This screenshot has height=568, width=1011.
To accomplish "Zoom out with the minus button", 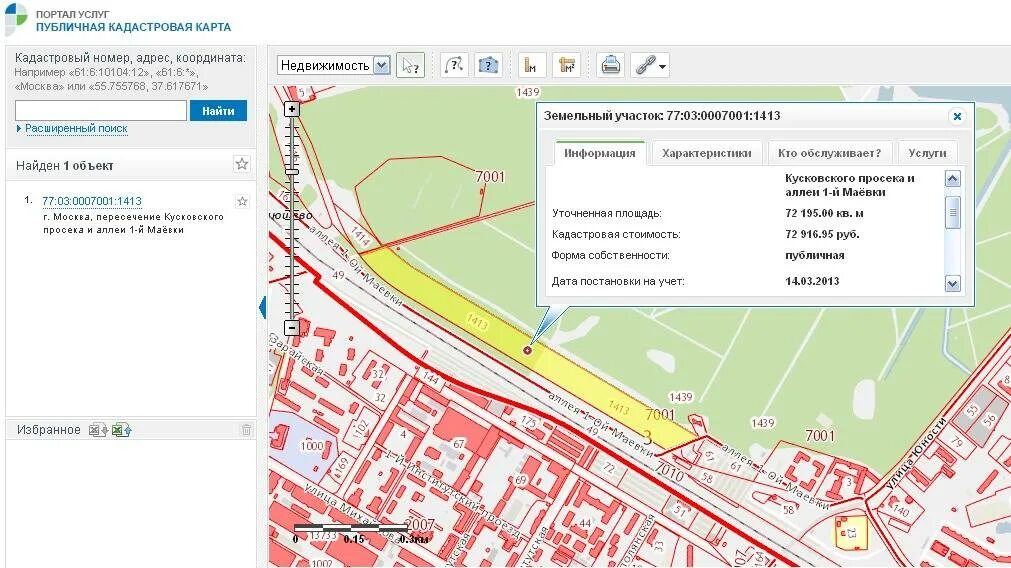I will point(291,328).
